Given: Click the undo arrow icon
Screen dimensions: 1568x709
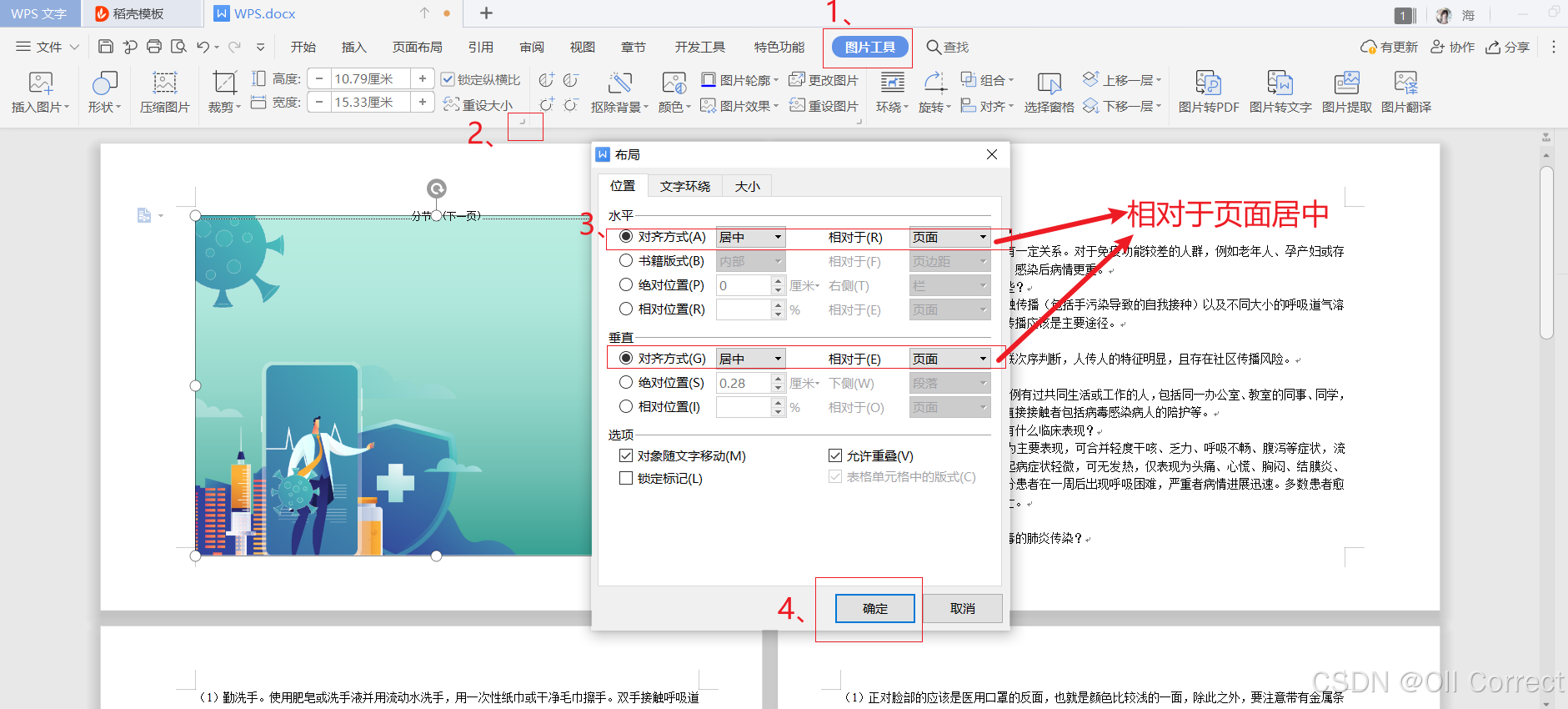Looking at the screenshot, I should pos(203,47).
